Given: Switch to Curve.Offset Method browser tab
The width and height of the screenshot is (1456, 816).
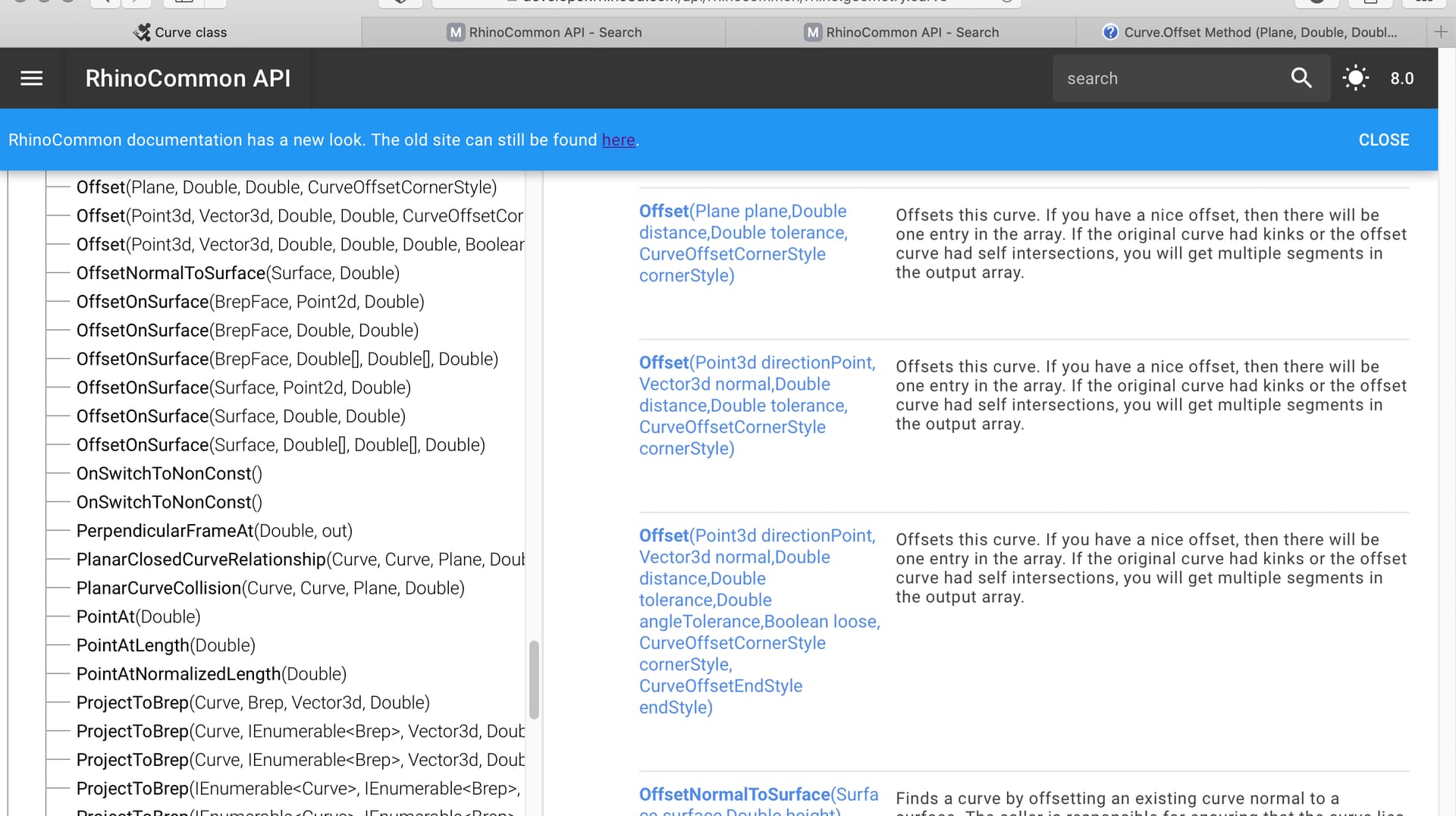Looking at the screenshot, I should (x=1250, y=32).
